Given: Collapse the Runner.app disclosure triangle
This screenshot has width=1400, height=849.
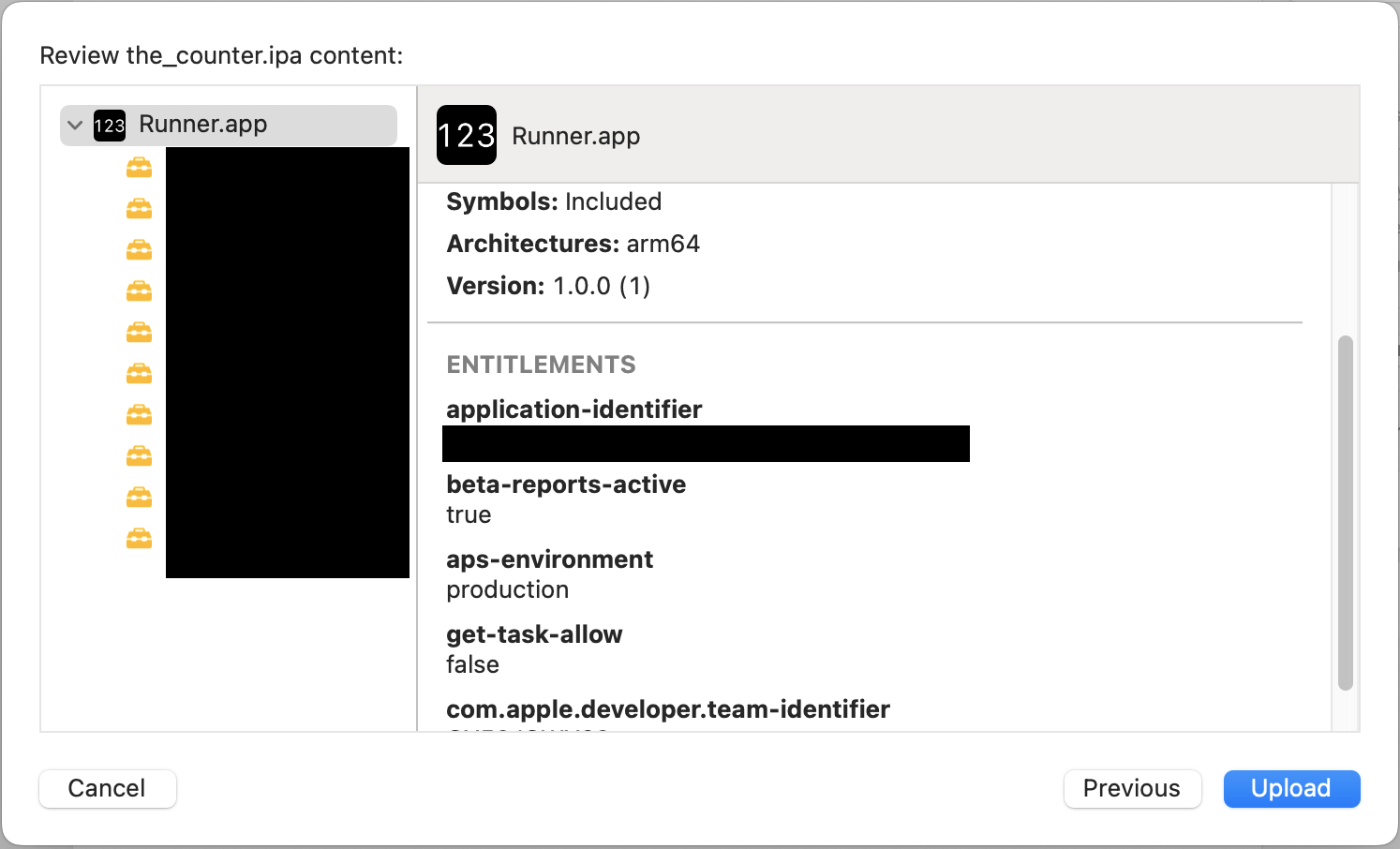Looking at the screenshot, I should [75, 125].
